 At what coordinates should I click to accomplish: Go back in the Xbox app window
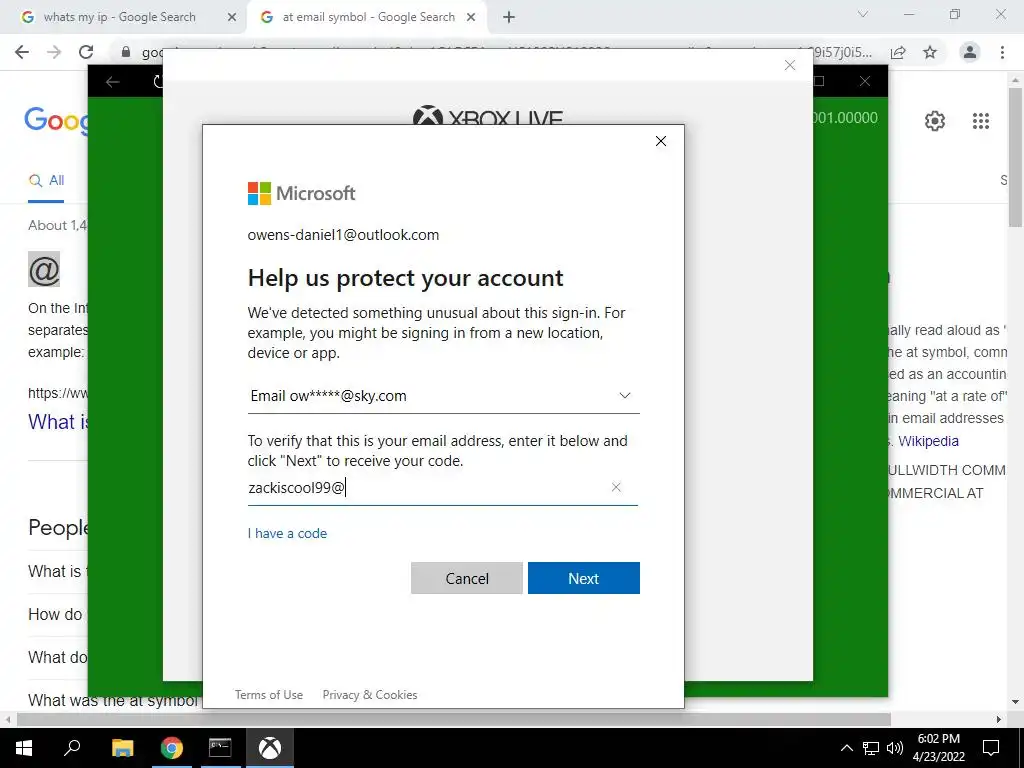point(113,82)
